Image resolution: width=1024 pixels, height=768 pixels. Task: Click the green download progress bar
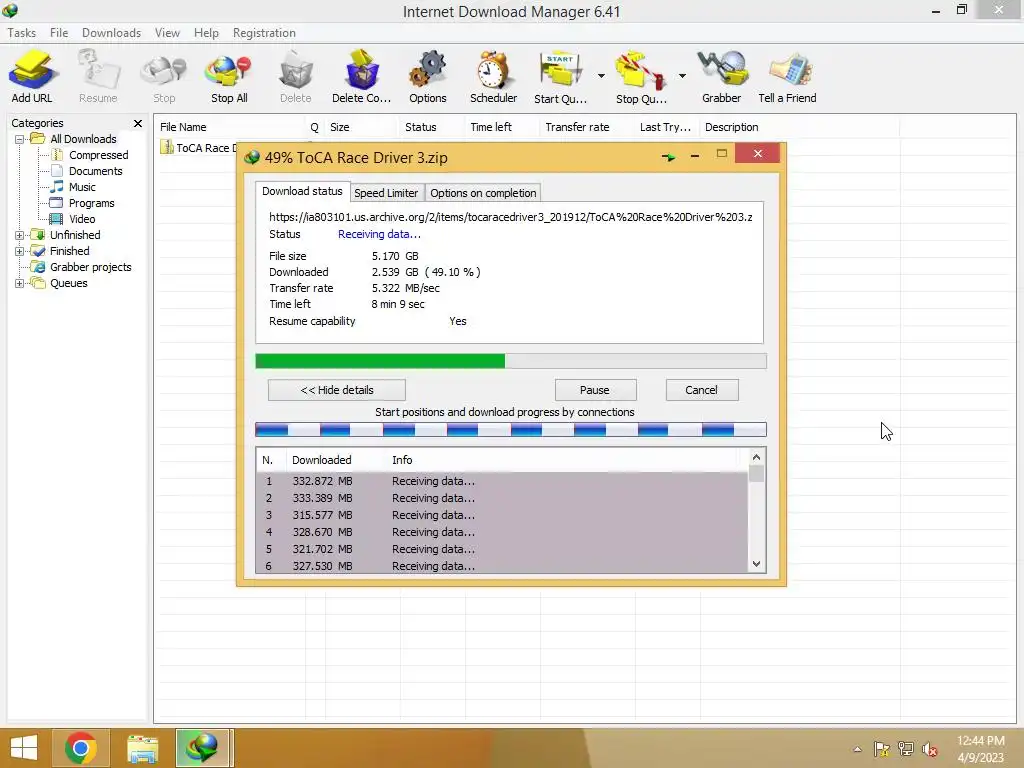point(511,361)
